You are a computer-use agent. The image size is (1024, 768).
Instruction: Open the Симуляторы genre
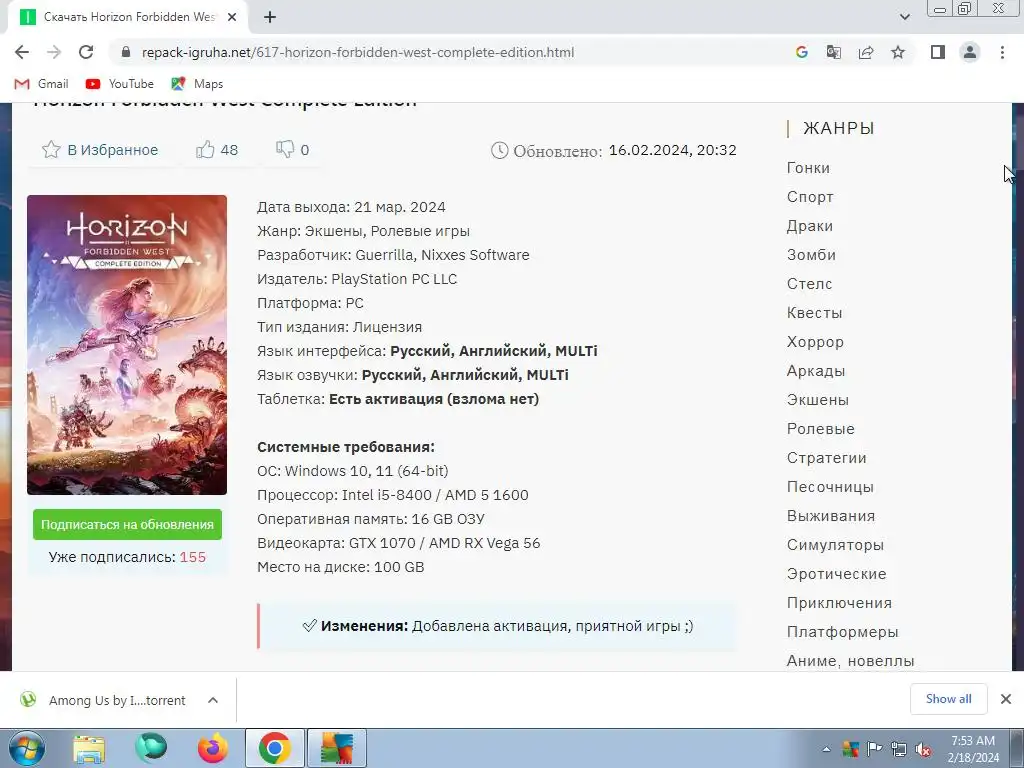(835, 545)
